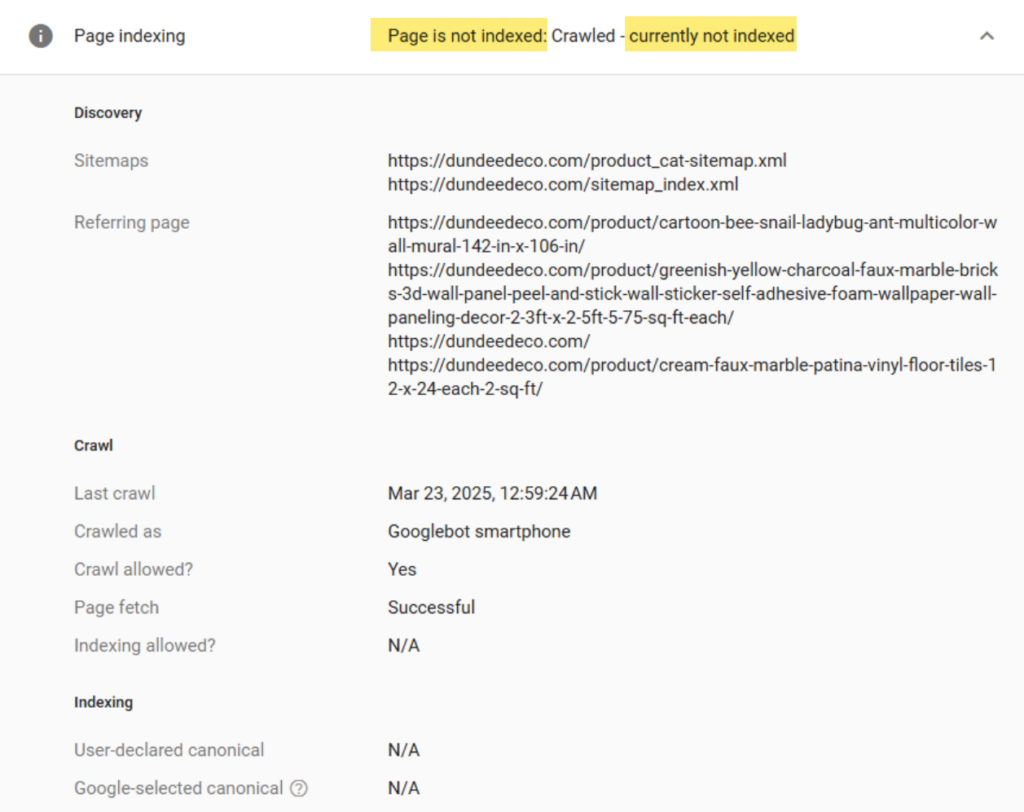Click the info icon beside Page indexing

pyautogui.click(x=40, y=36)
